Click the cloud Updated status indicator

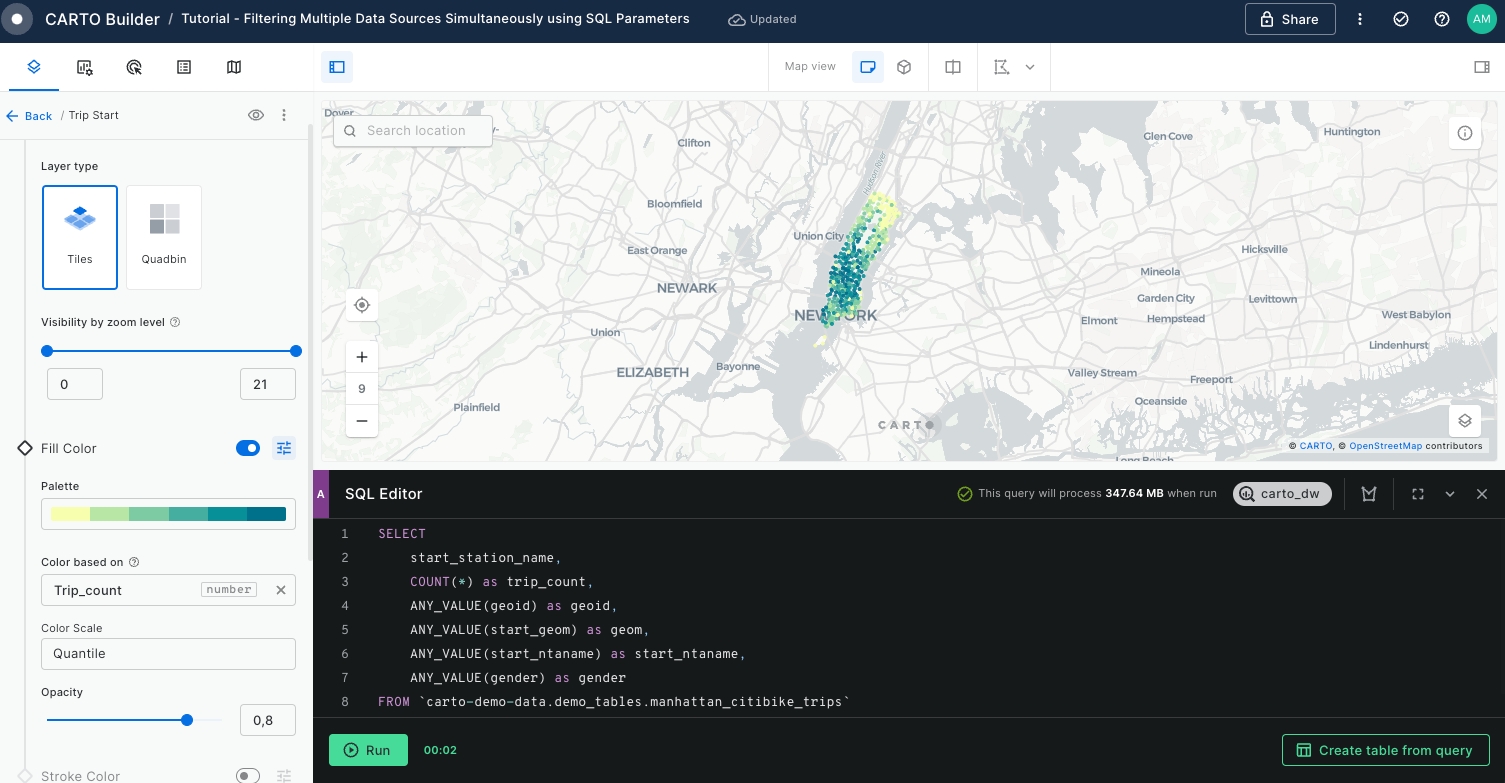(x=762, y=19)
